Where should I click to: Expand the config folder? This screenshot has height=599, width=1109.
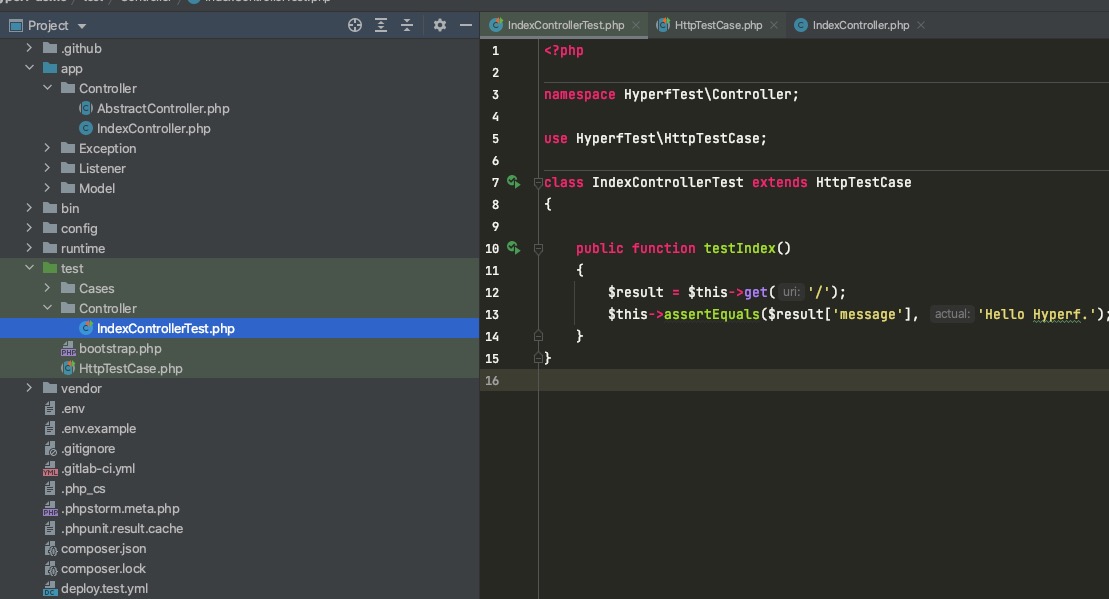(x=29, y=228)
